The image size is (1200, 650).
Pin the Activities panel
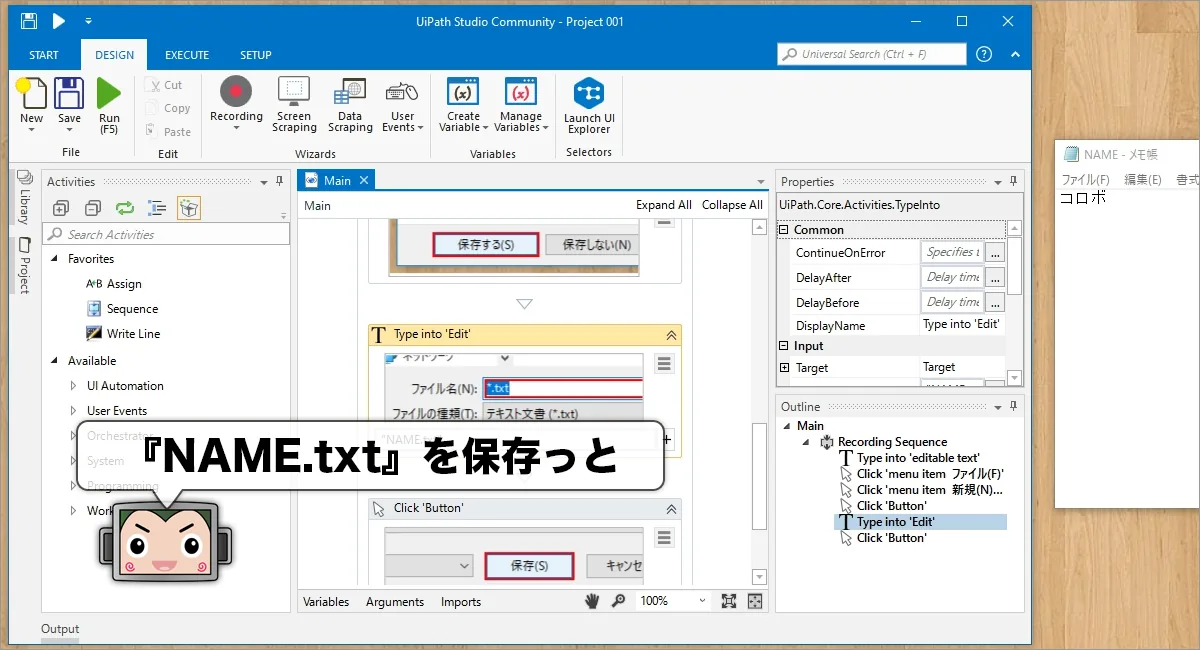[x=279, y=181]
